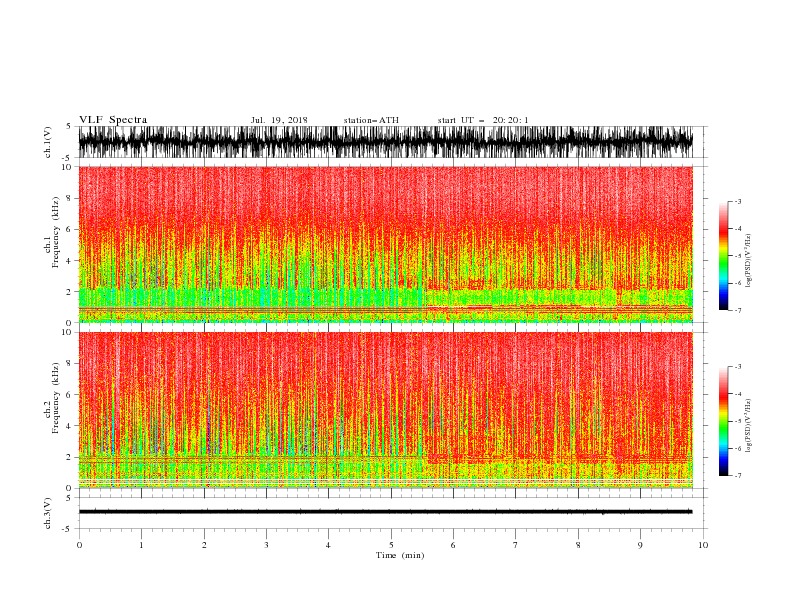792x612 pixels.
Task: Click the "0" tick on the time axis
Action: pos(79,545)
